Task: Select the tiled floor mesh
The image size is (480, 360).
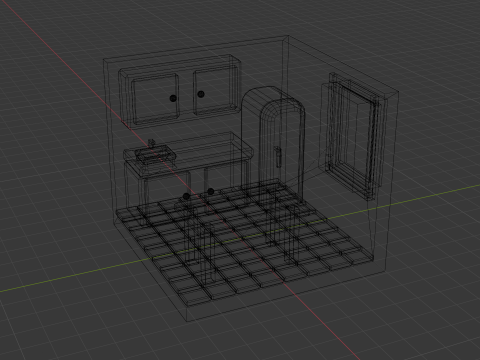Action: 245,243
